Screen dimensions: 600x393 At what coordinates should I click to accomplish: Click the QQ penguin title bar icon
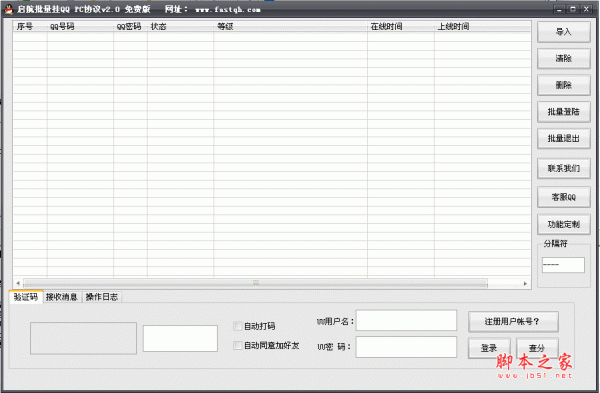pos(8,10)
